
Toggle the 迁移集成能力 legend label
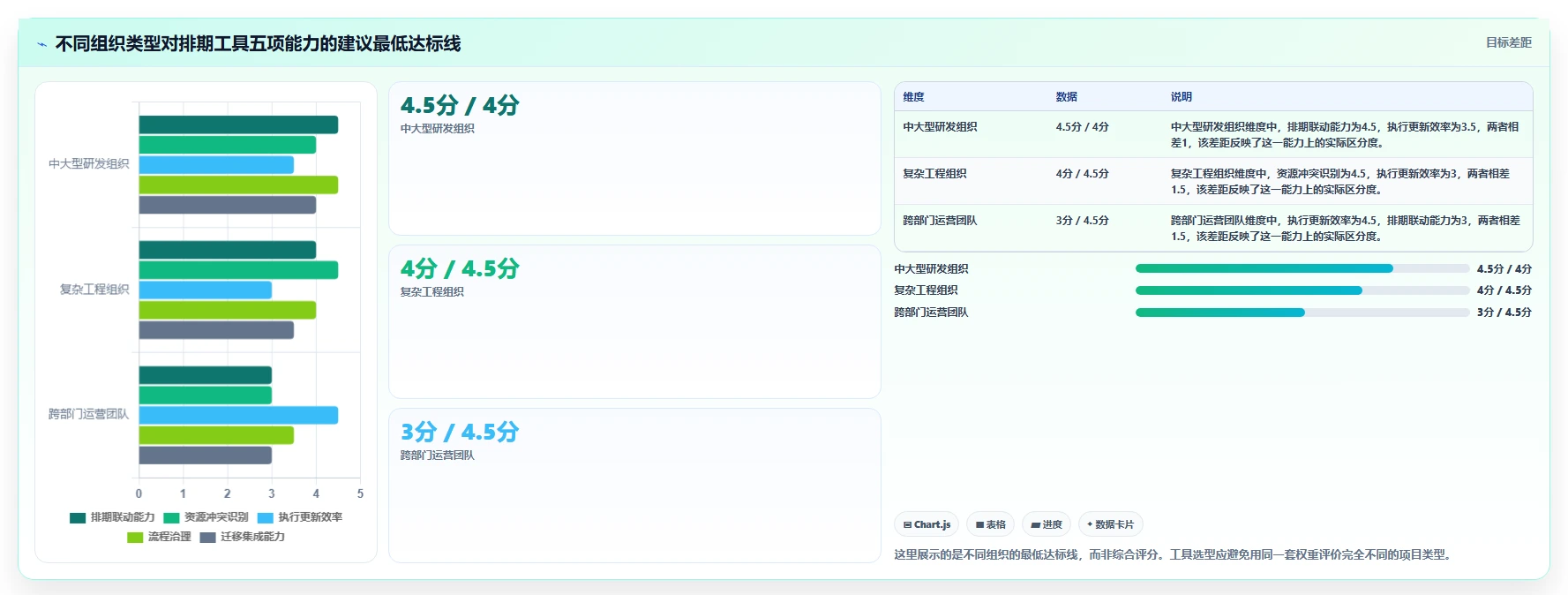(252, 537)
